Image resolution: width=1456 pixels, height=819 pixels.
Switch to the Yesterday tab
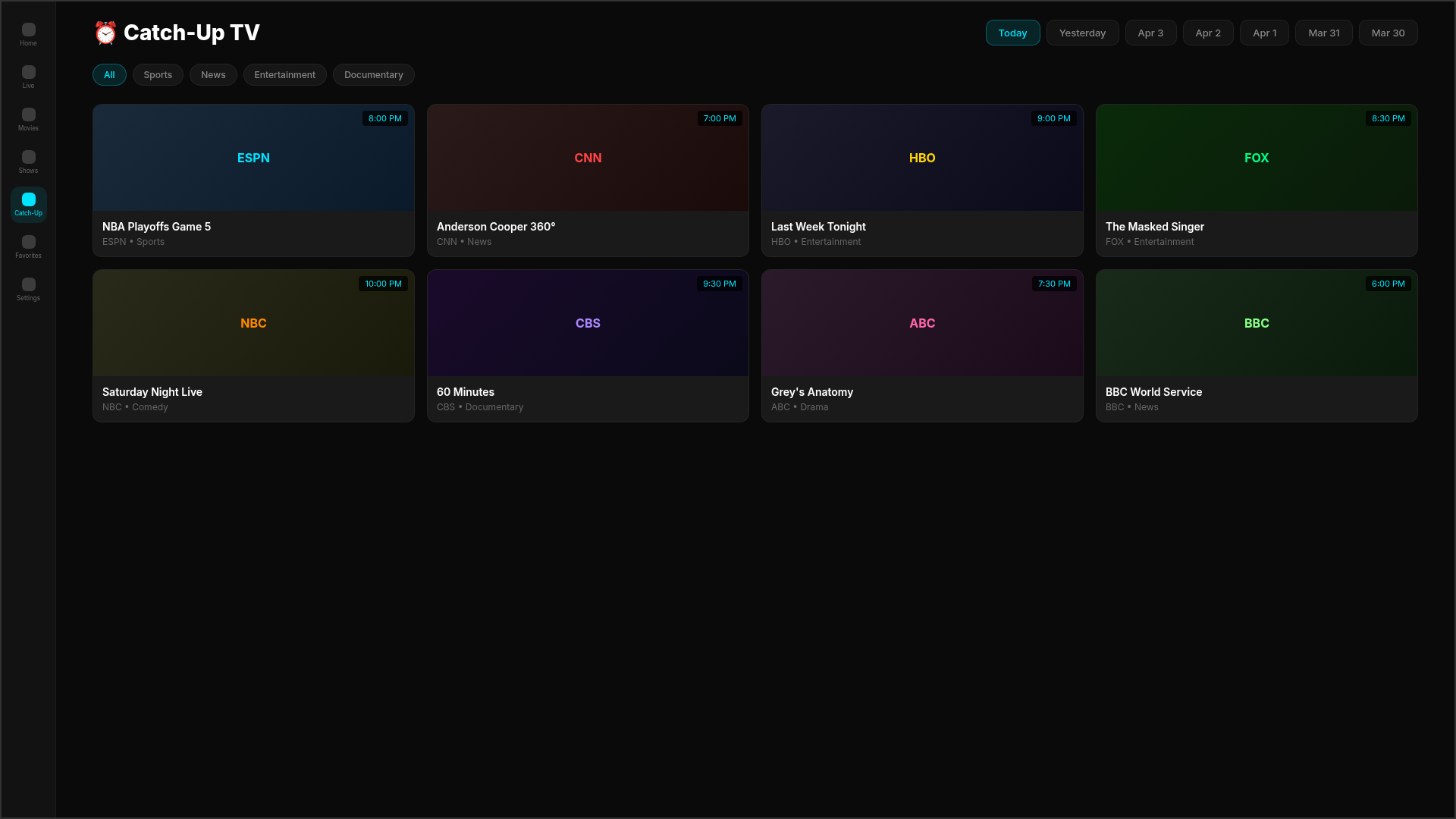pyautogui.click(x=1082, y=33)
